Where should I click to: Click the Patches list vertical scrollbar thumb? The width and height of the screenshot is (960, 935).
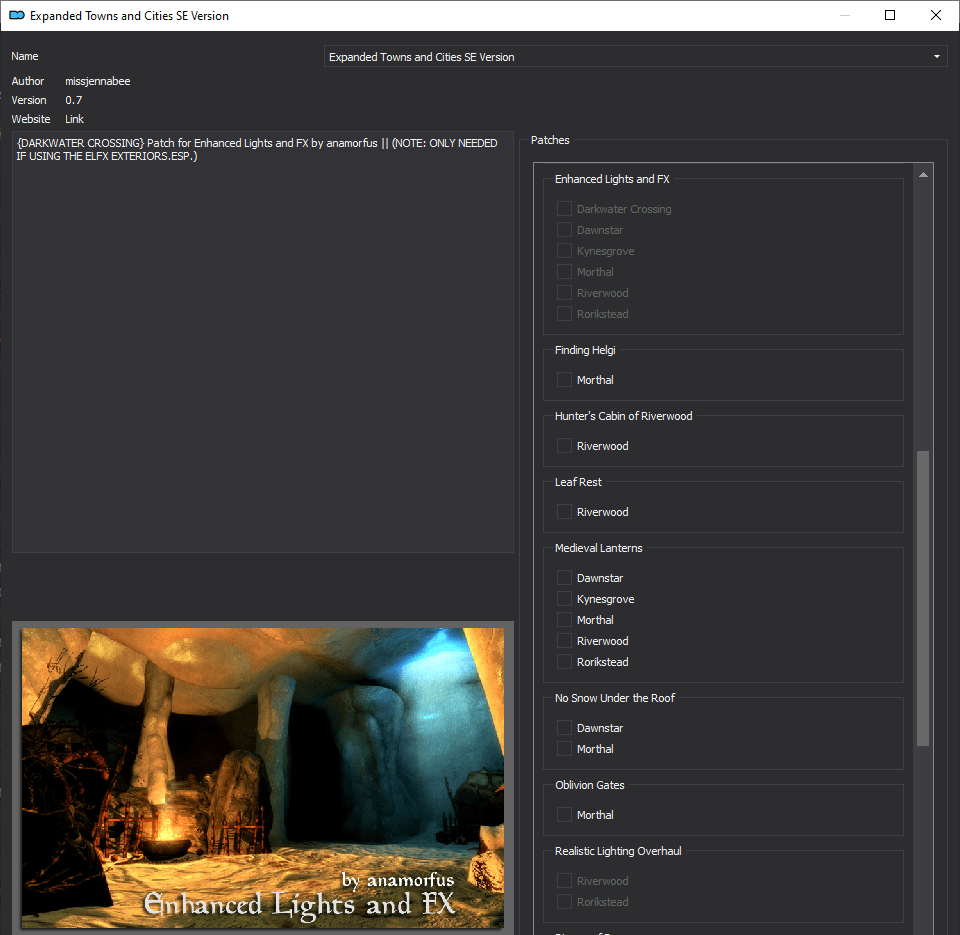coord(923,598)
